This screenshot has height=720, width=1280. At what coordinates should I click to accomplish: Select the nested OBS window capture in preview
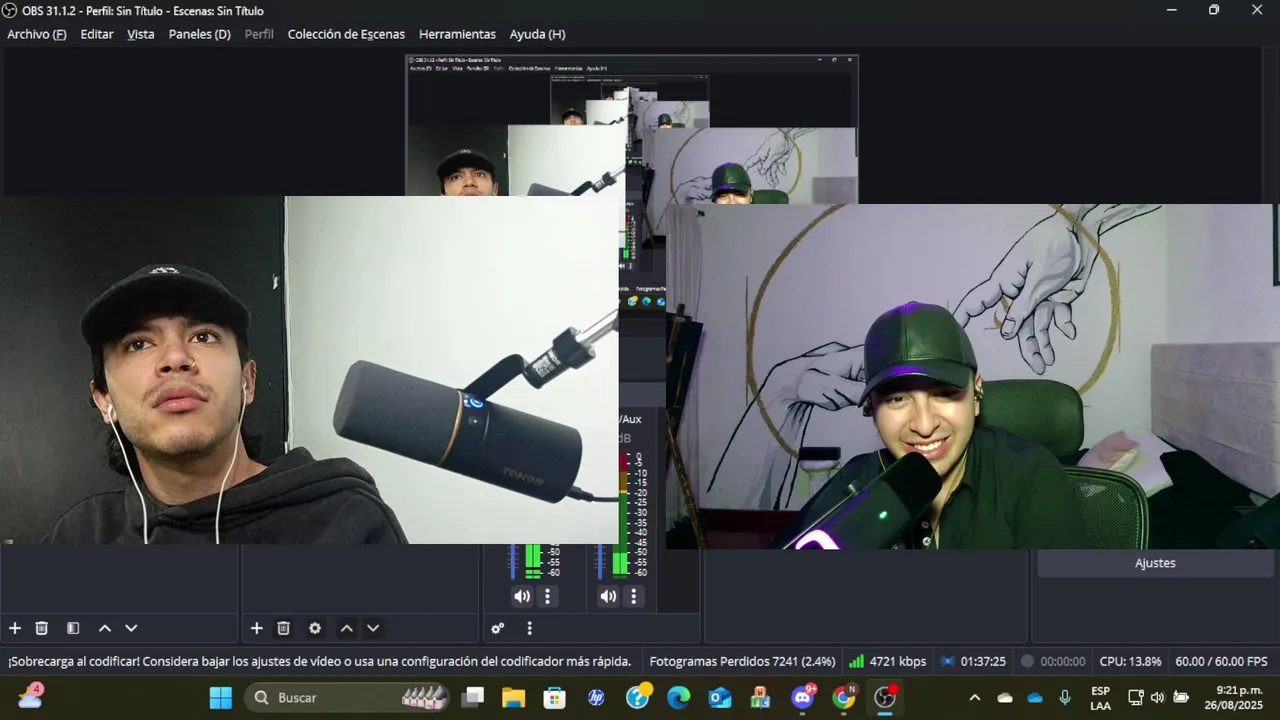pyautogui.click(x=632, y=125)
